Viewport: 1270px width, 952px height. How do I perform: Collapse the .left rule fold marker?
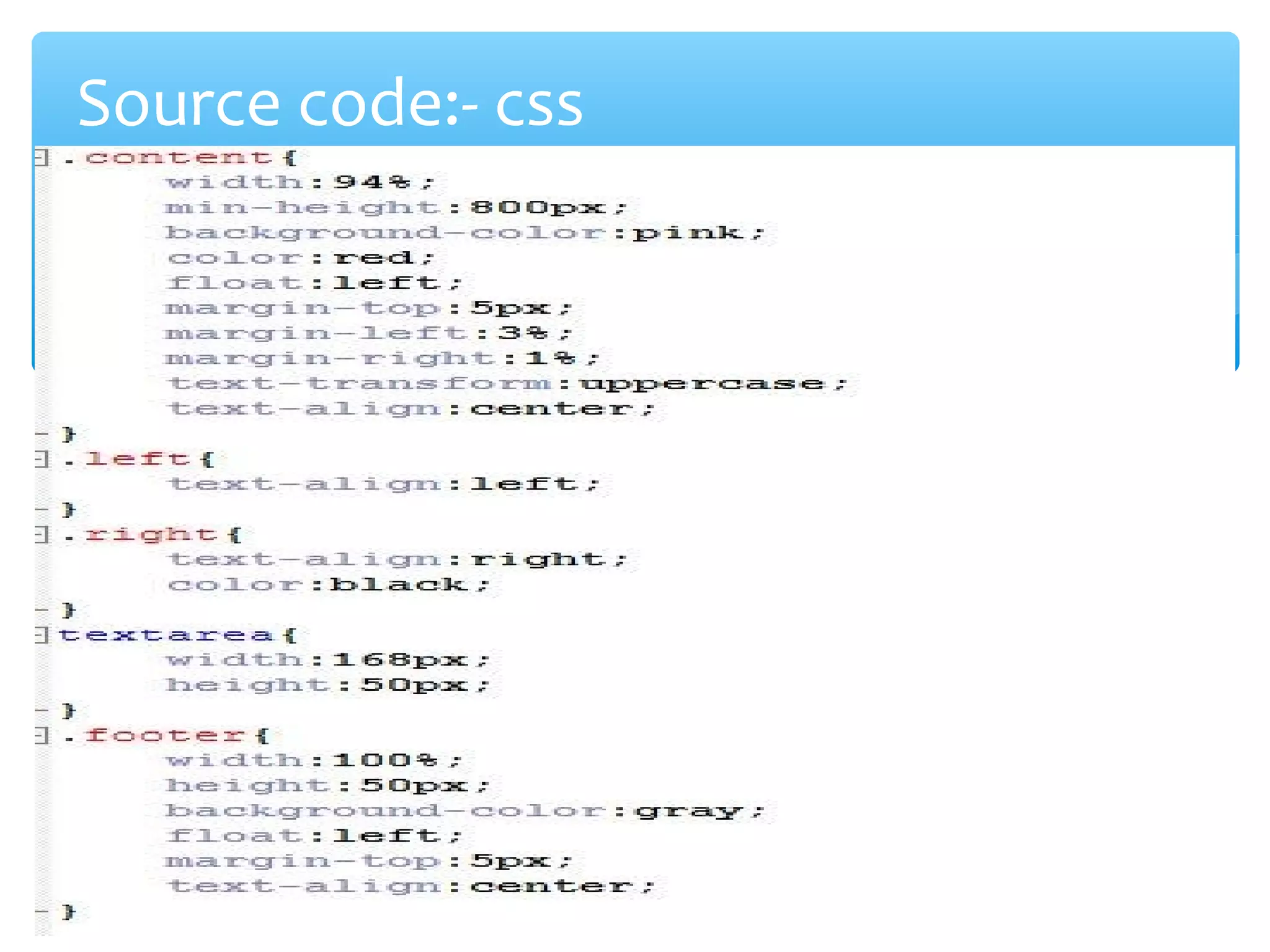42,459
